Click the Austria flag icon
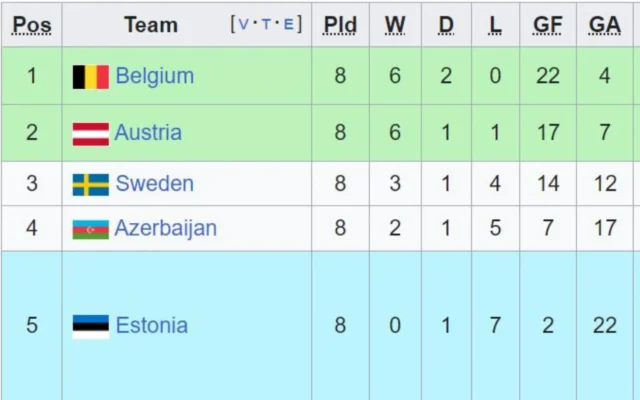The height and width of the screenshot is (400, 640). click(90, 133)
